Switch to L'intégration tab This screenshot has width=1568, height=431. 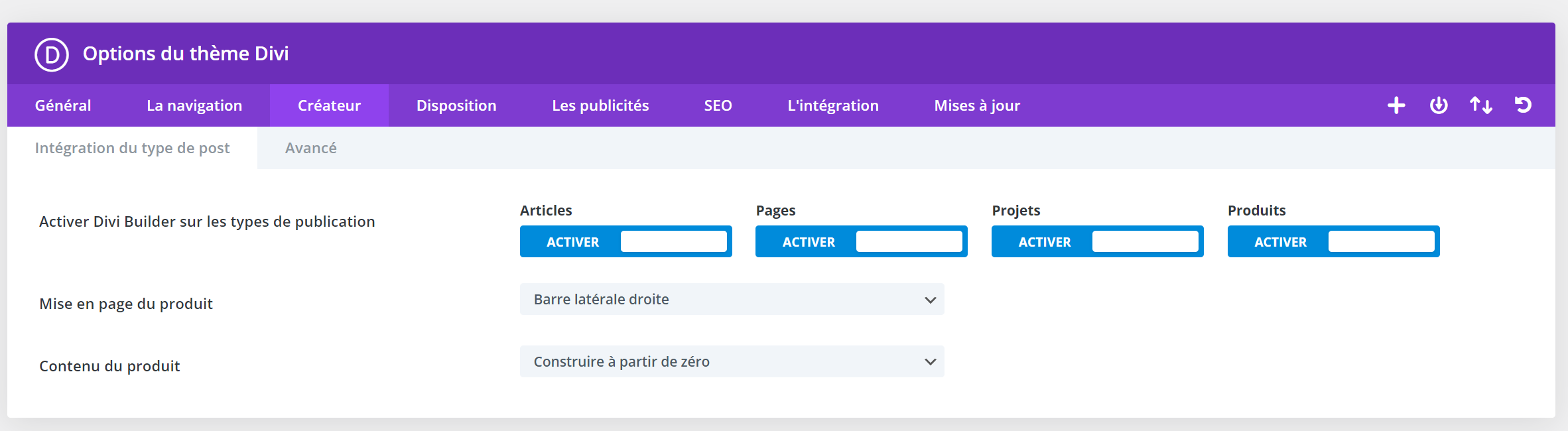click(833, 105)
